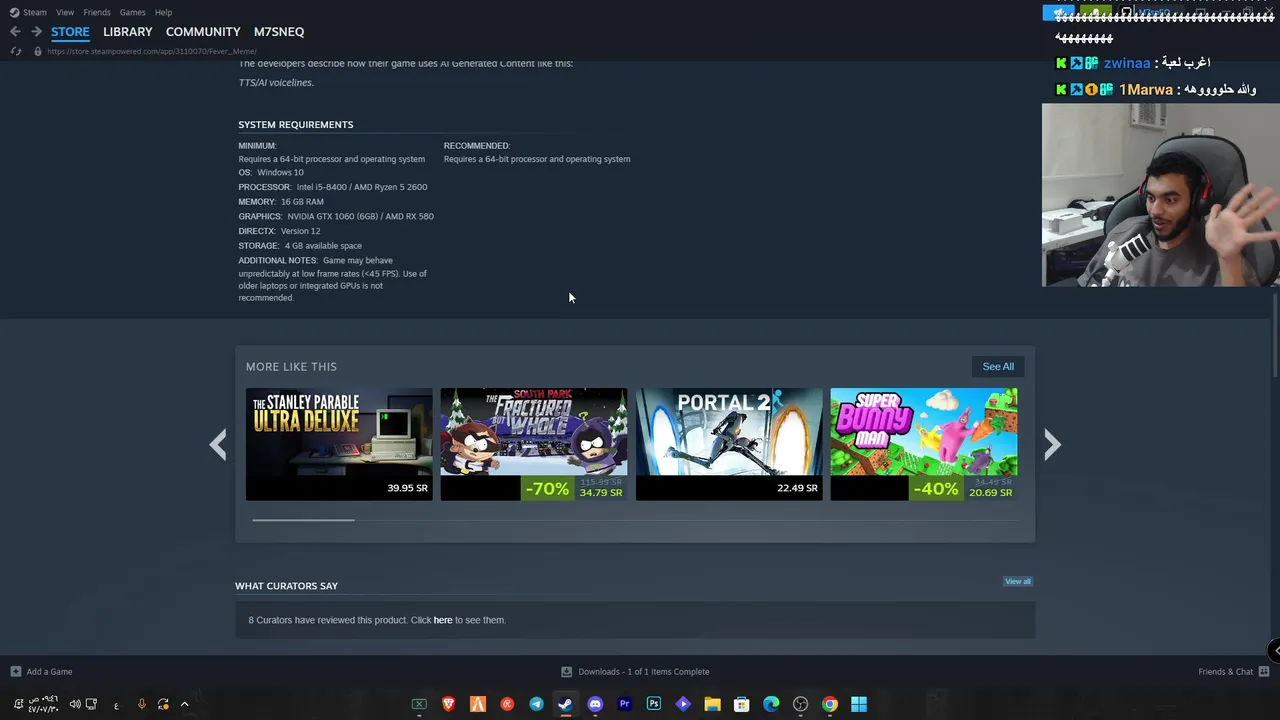The width and height of the screenshot is (1280, 720).
Task: Switch to the COMMUNITY tab
Action: click(x=203, y=32)
